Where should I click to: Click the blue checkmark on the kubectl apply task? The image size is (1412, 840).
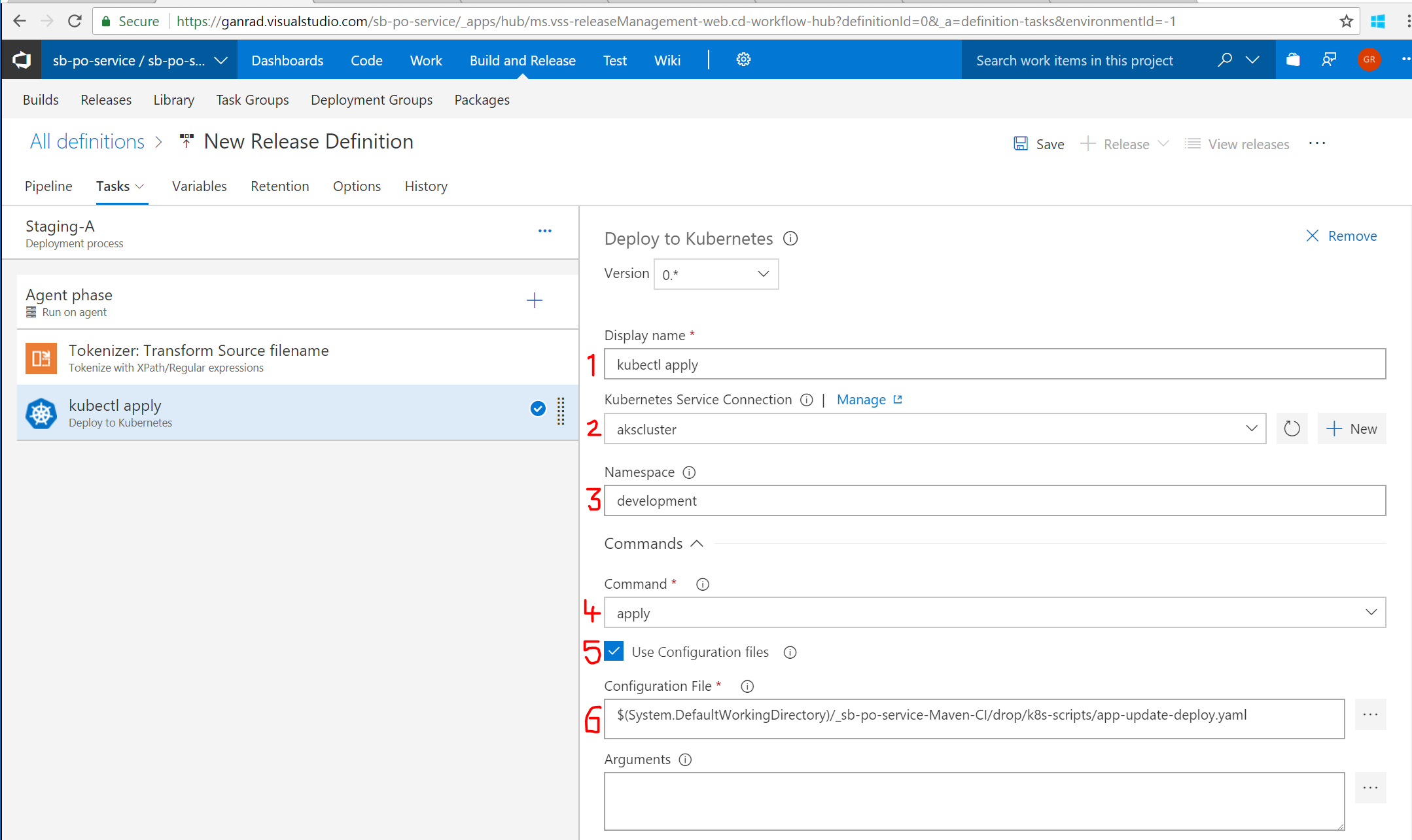point(538,409)
